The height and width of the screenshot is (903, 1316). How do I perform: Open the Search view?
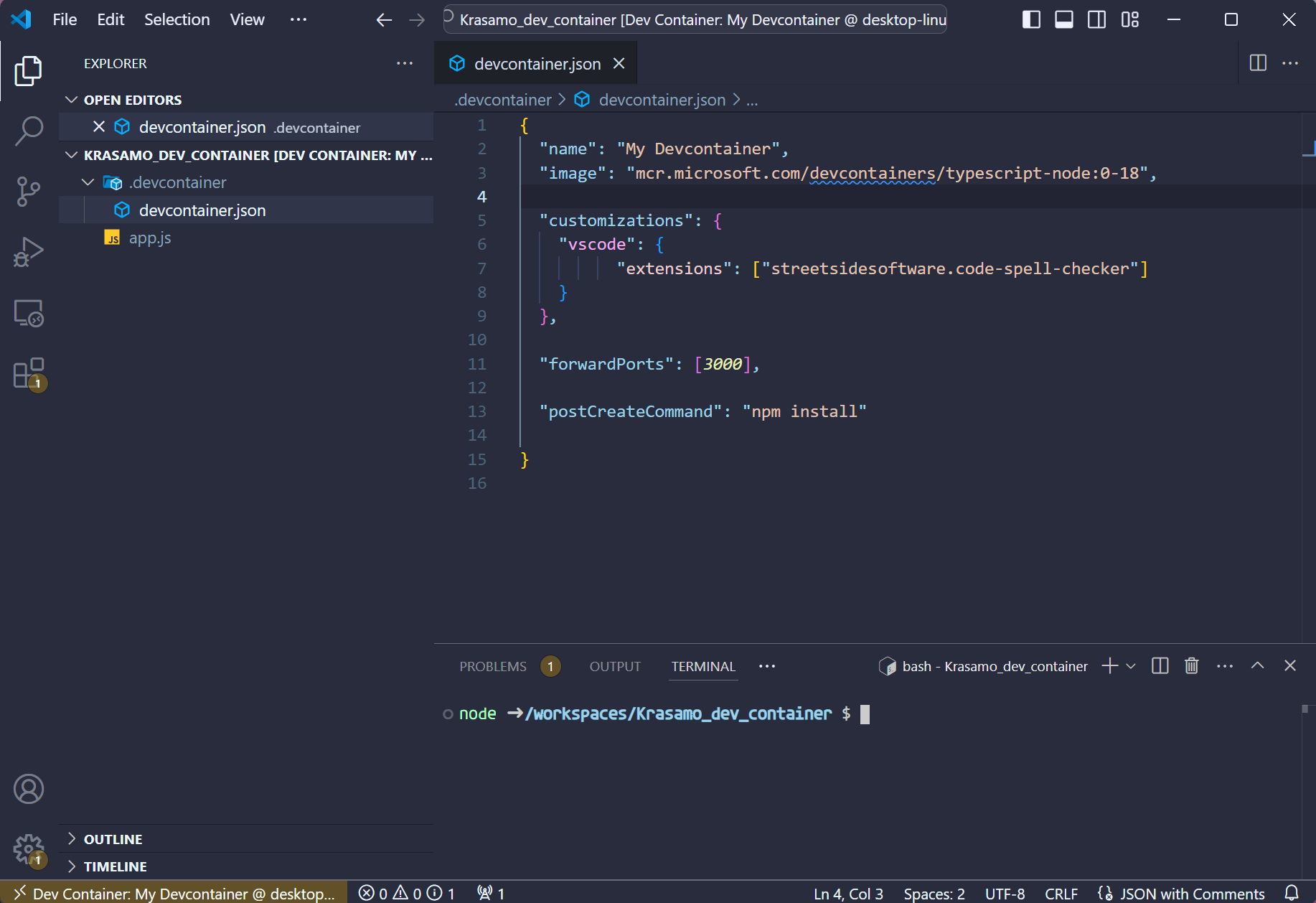coord(29,131)
